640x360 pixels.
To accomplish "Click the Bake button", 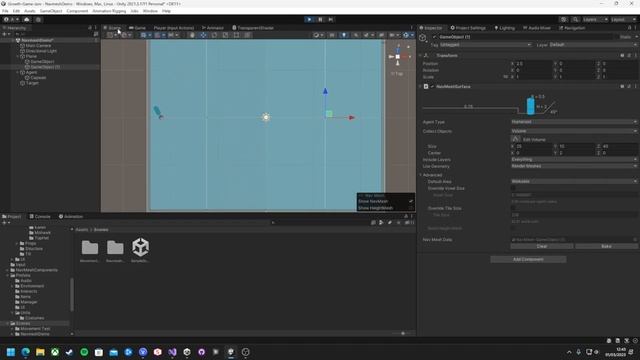I will pos(606,246).
